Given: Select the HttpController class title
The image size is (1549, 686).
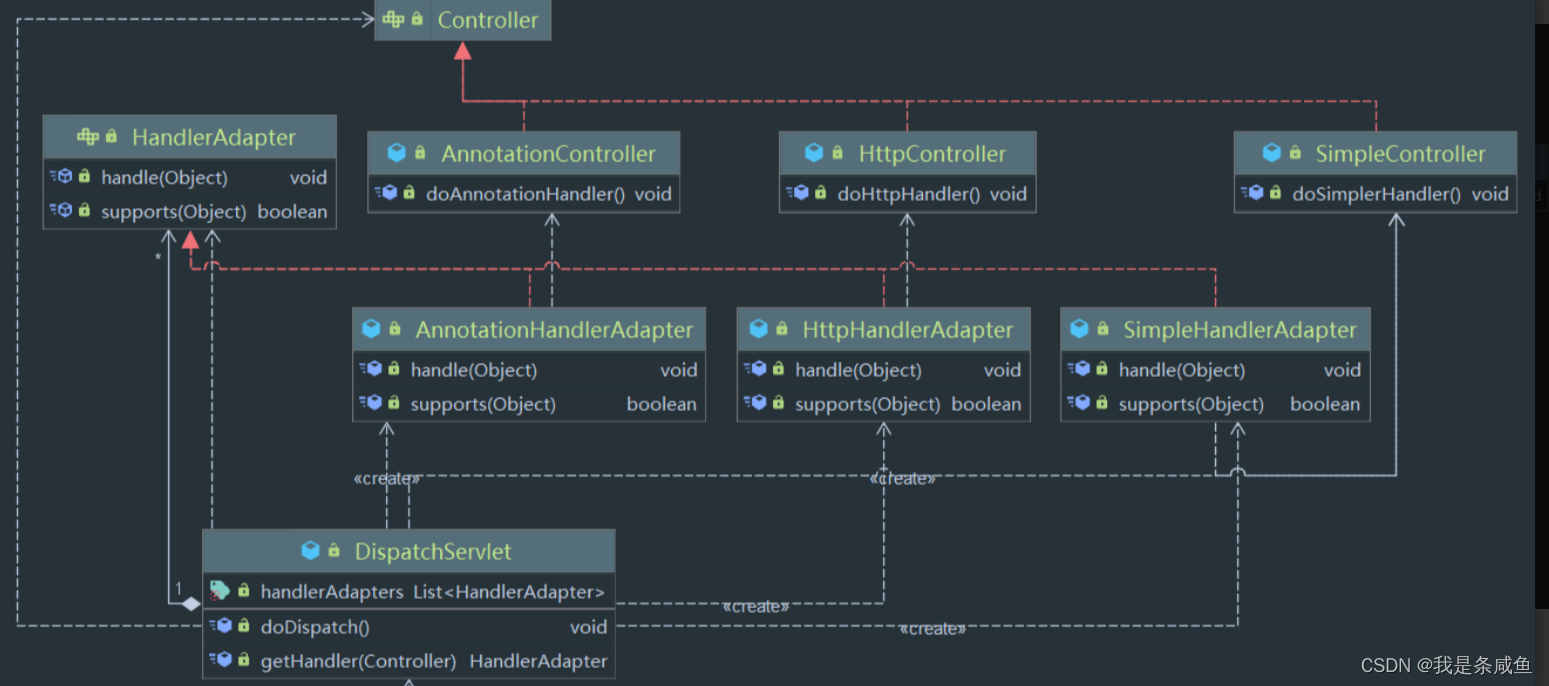Looking at the screenshot, I should tap(932, 154).
